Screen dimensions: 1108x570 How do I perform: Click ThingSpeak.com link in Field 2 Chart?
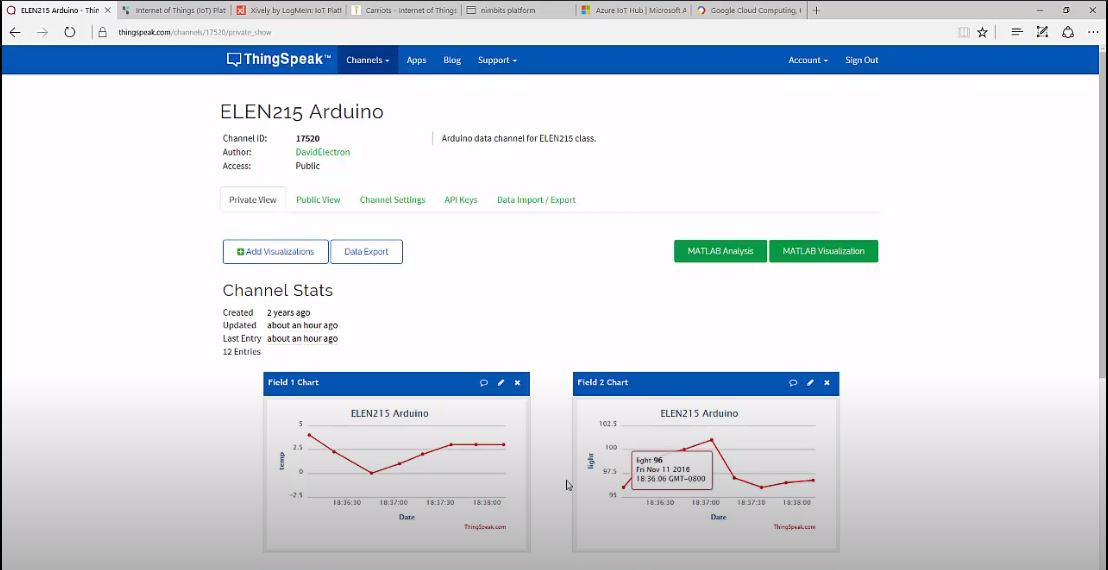point(794,527)
